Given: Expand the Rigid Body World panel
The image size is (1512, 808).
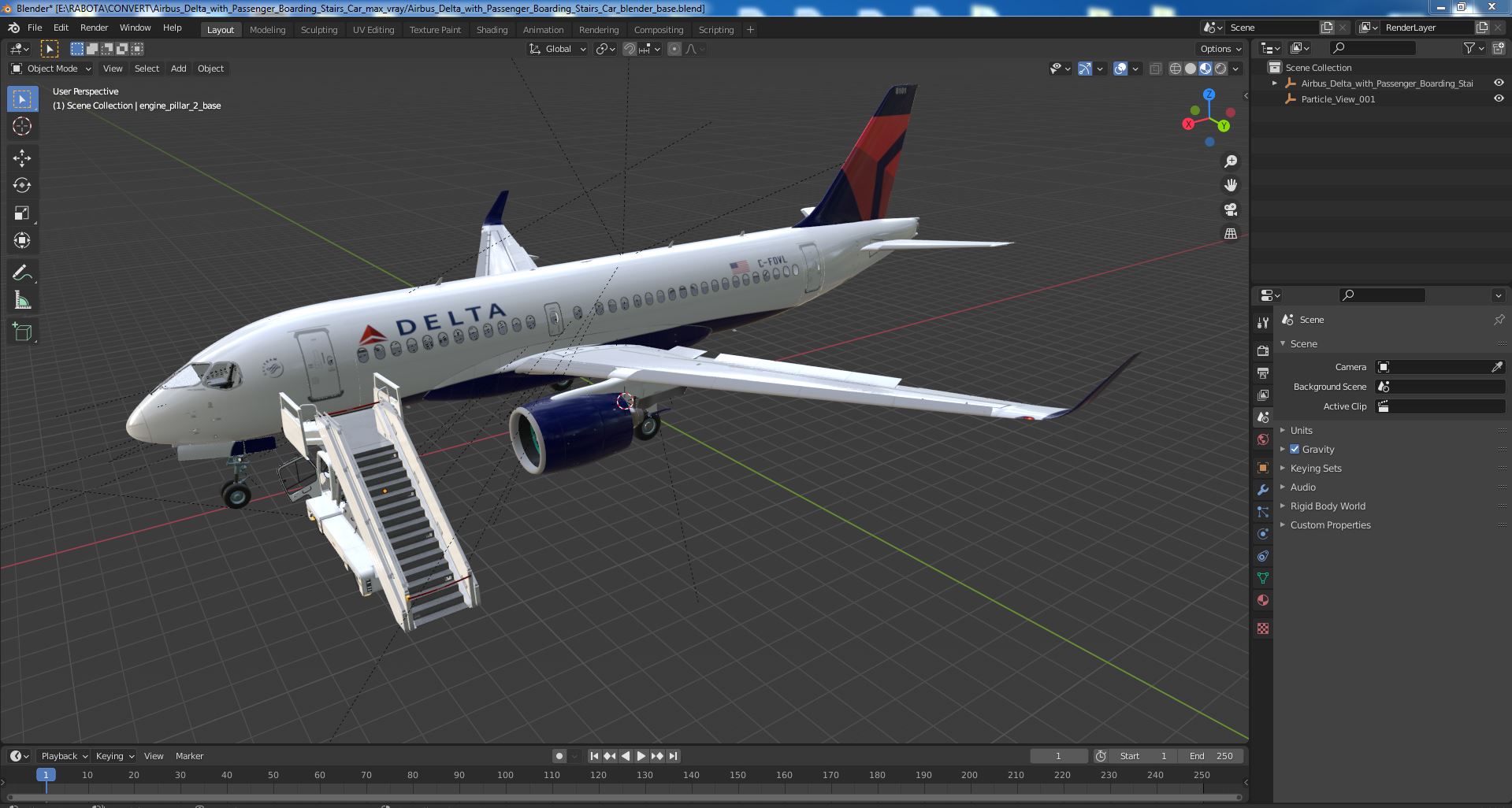Looking at the screenshot, I should (x=1327, y=506).
